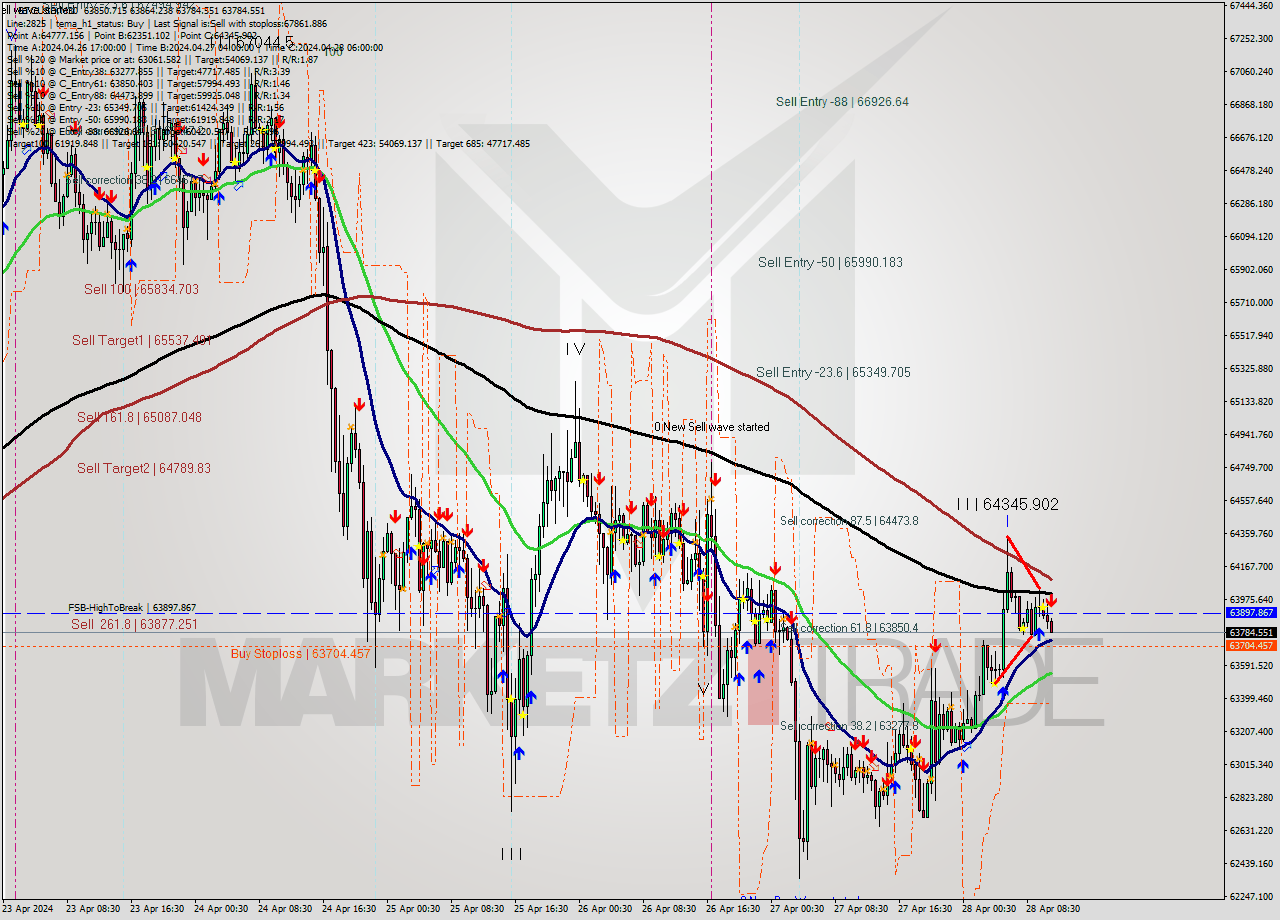Screen dimensions: 1280x920
Task: Click the 'Sell Entry -23.6 | 65349.705' label
Action: [x=833, y=373]
